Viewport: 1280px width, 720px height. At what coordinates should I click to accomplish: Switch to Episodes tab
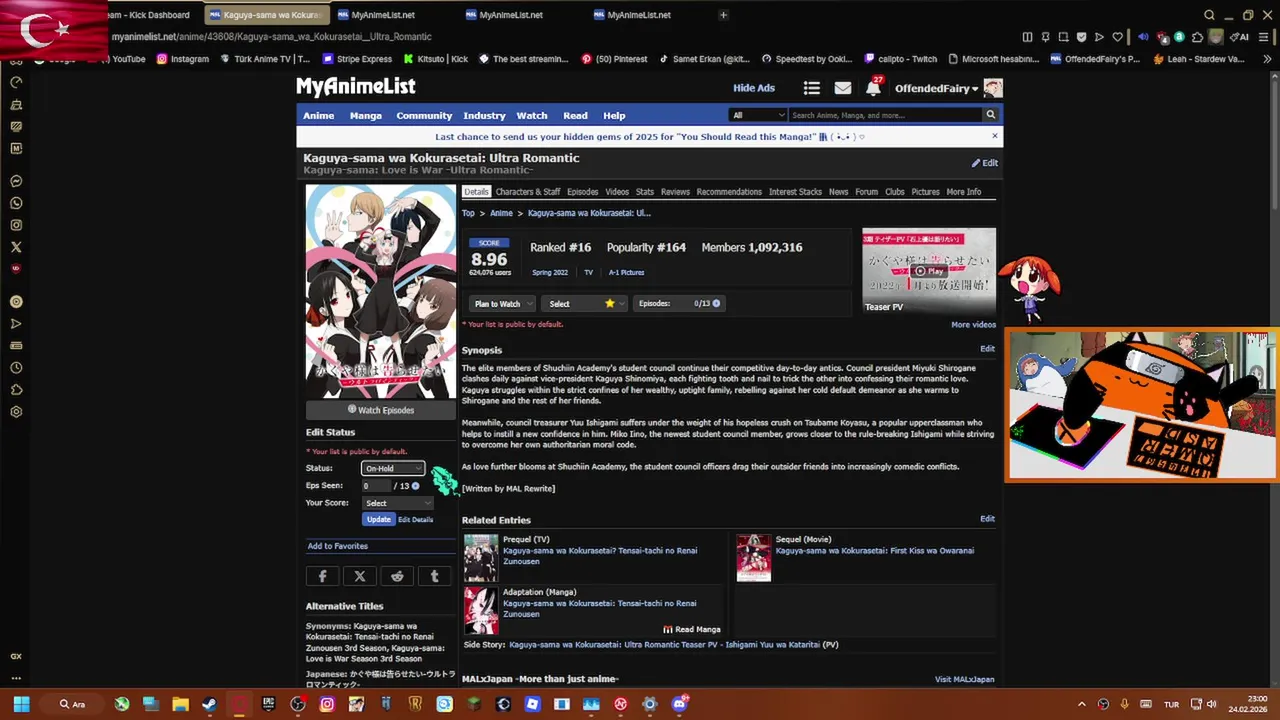[582, 192]
